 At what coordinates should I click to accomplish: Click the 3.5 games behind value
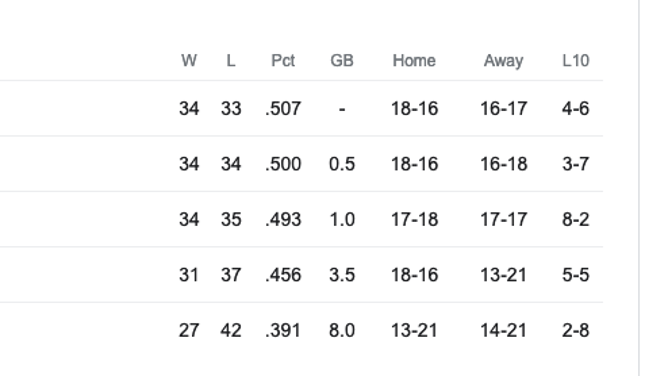[x=342, y=275]
